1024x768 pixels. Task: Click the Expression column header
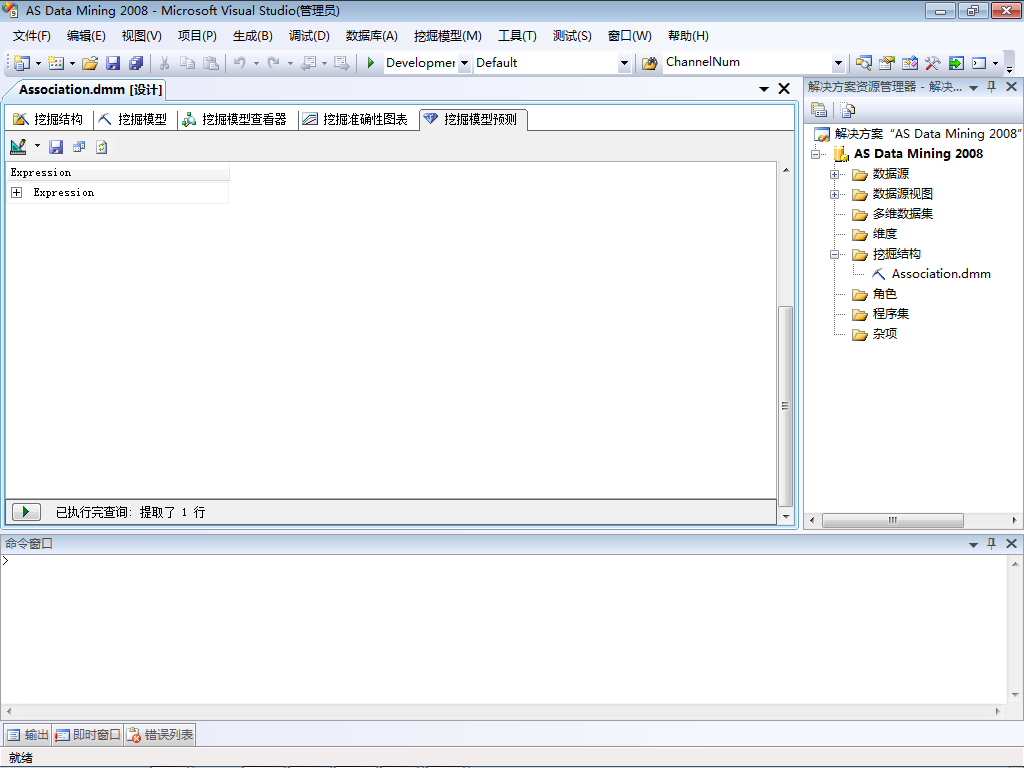click(x=118, y=172)
